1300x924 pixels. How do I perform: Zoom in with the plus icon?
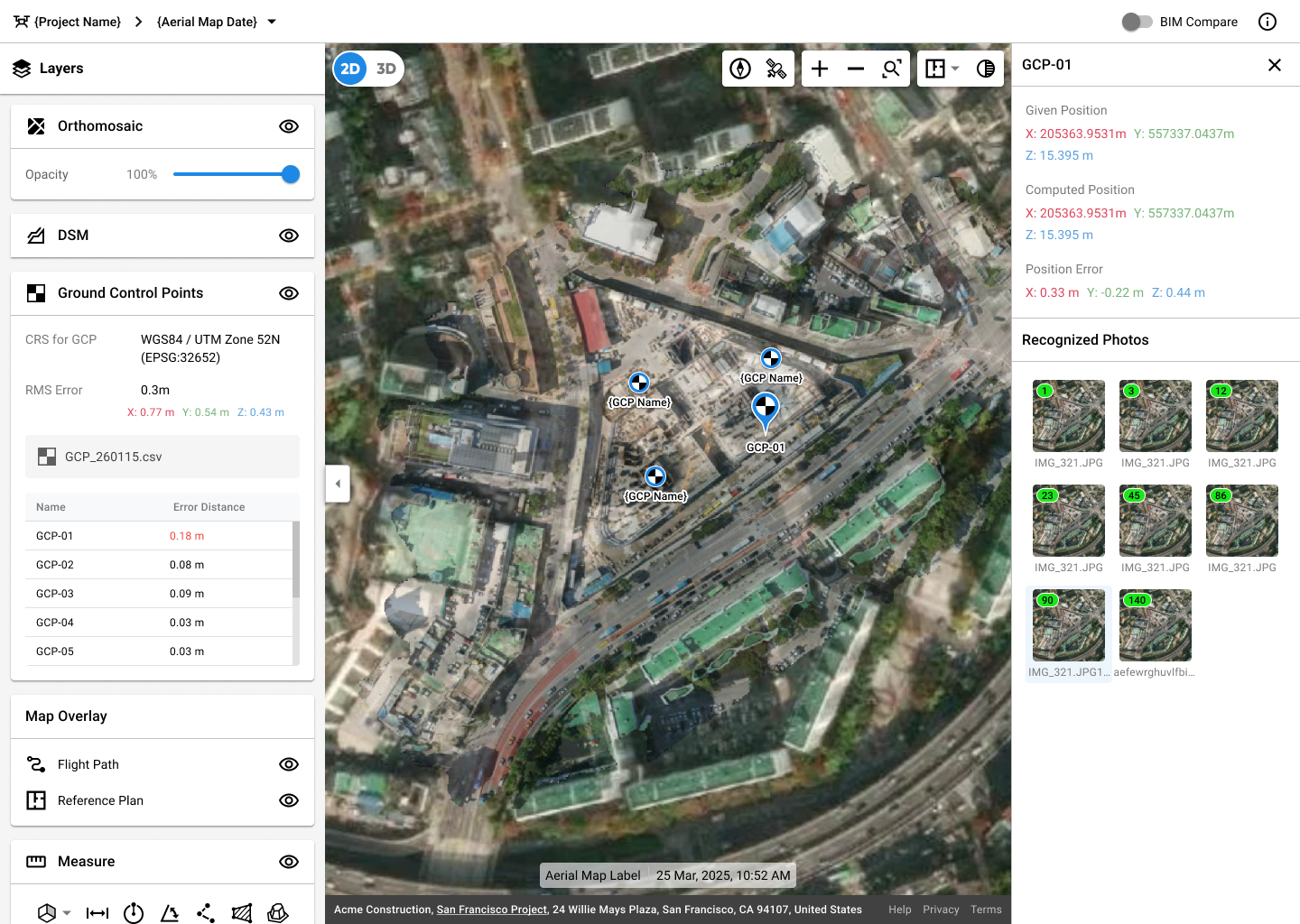click(x=820, y=69)
